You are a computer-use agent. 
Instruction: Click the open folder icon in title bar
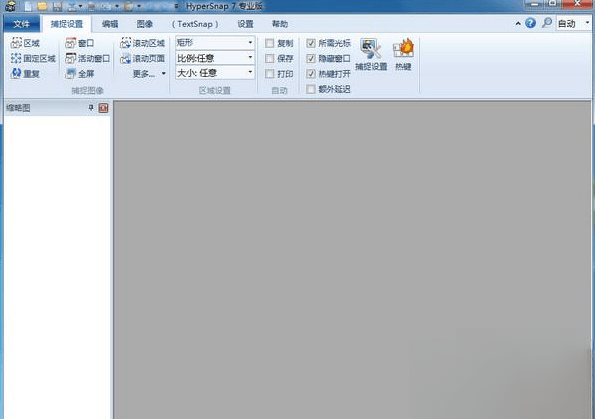pyautogui.click(x=42, y=6)
